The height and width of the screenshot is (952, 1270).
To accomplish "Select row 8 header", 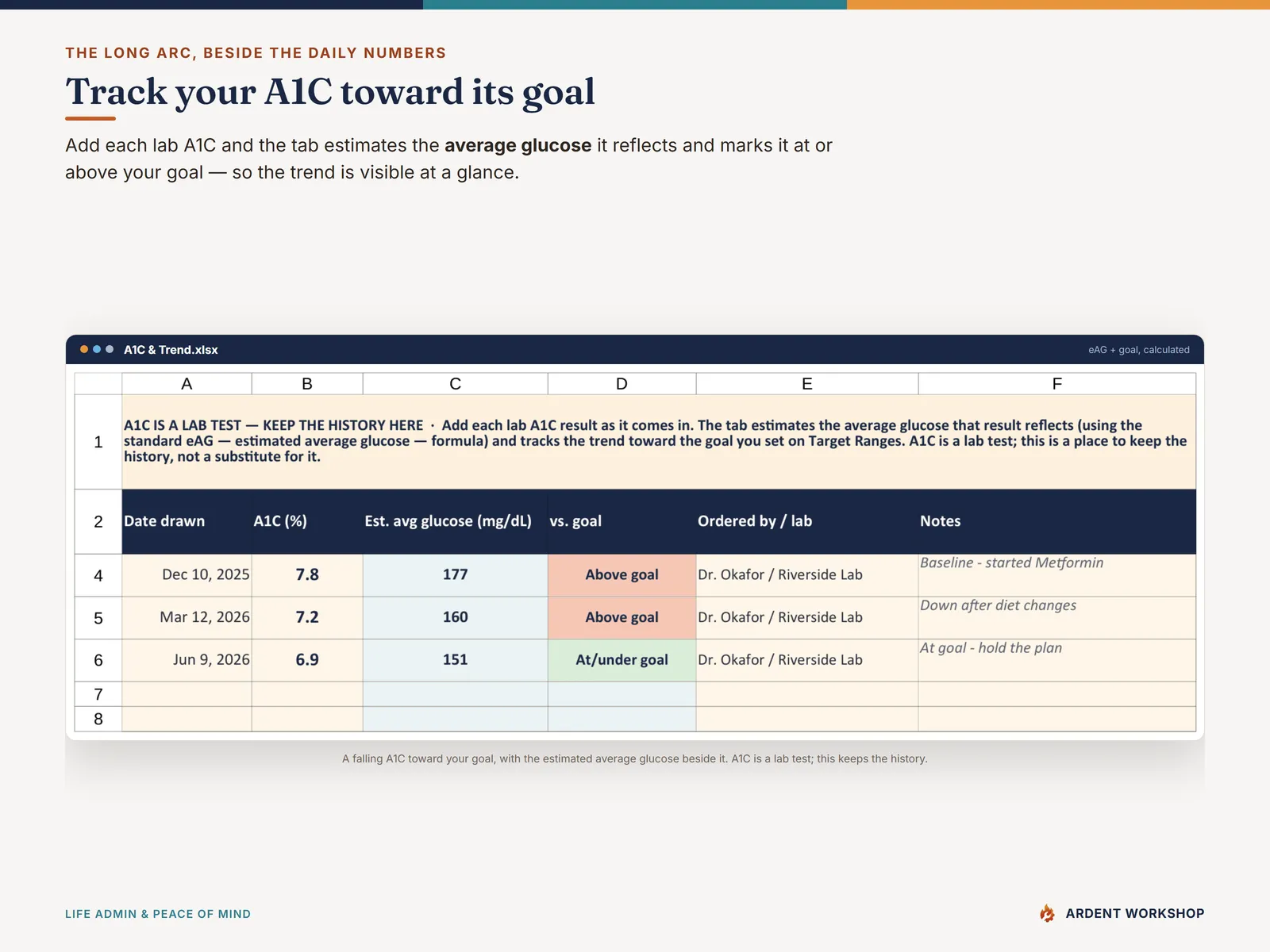I will [98, 719].
